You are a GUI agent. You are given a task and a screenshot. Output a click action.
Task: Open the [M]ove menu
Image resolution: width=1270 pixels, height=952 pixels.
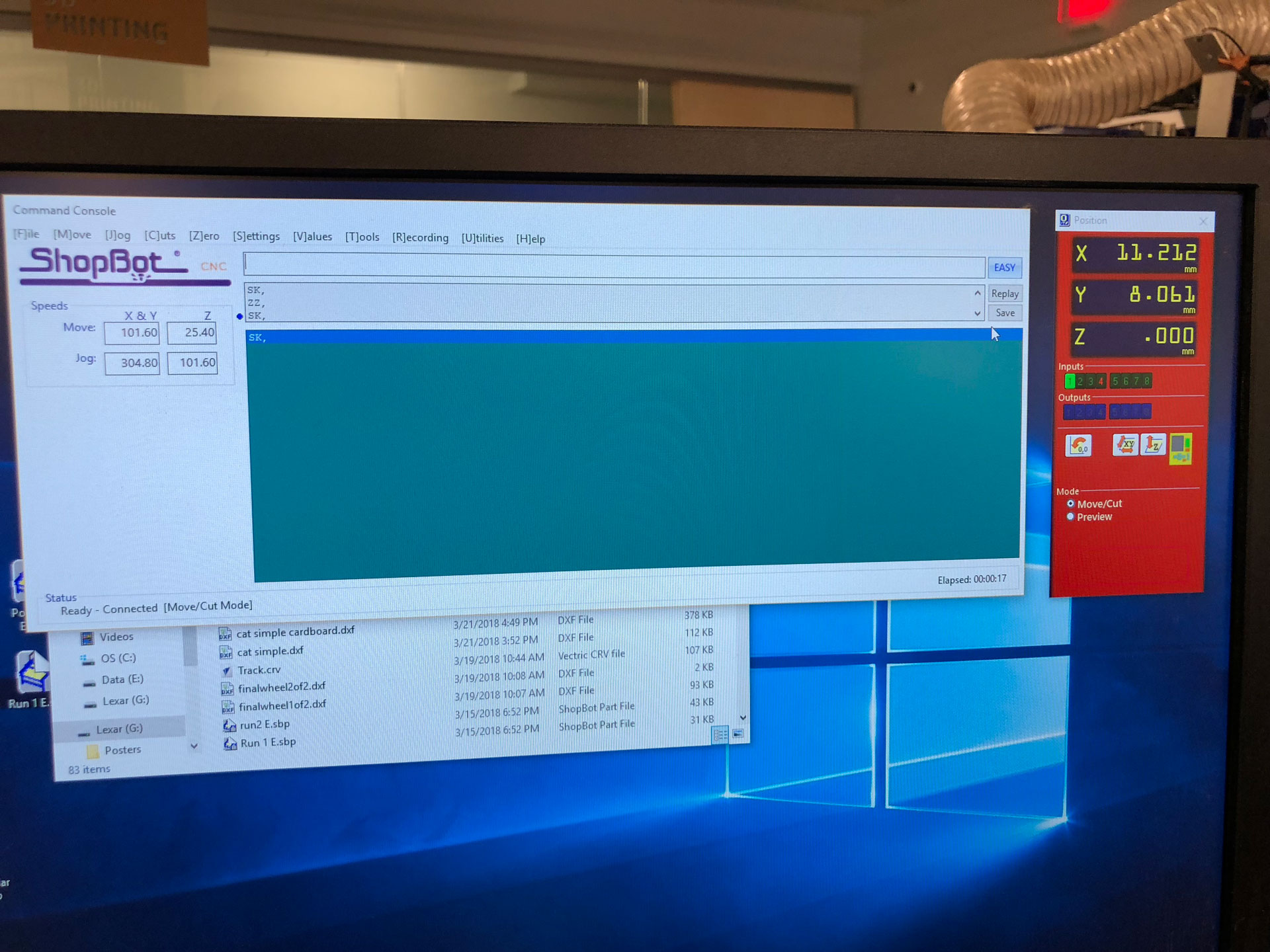(x=72, y=235)
